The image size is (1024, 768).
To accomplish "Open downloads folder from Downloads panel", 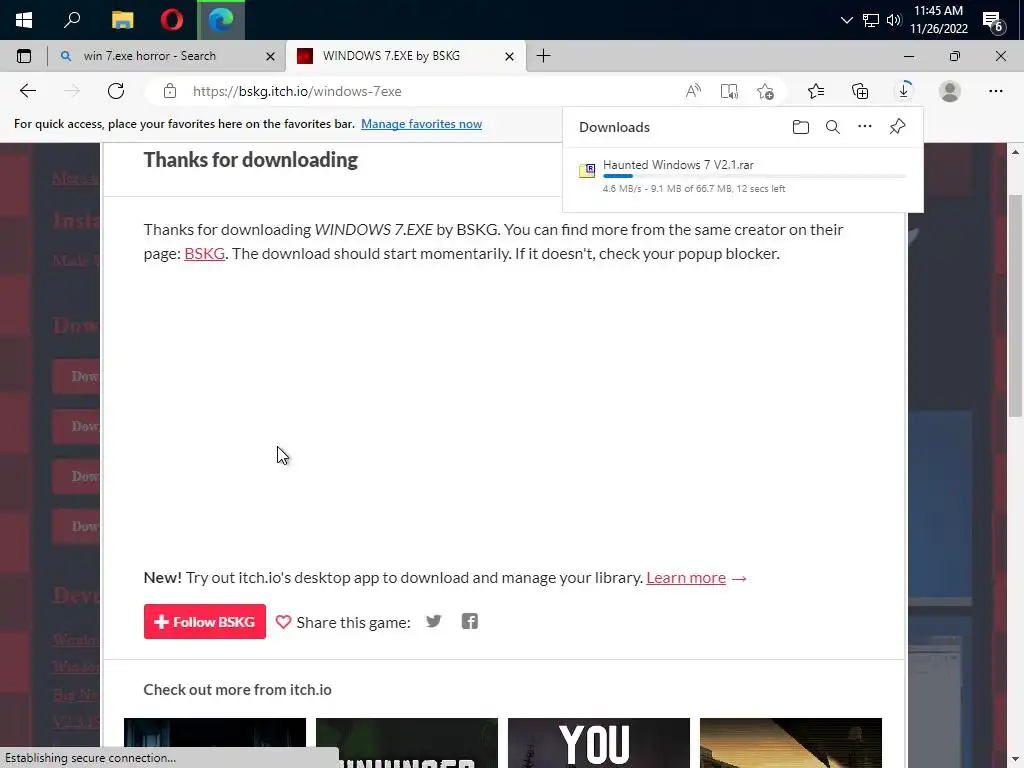I will point(801,127).
